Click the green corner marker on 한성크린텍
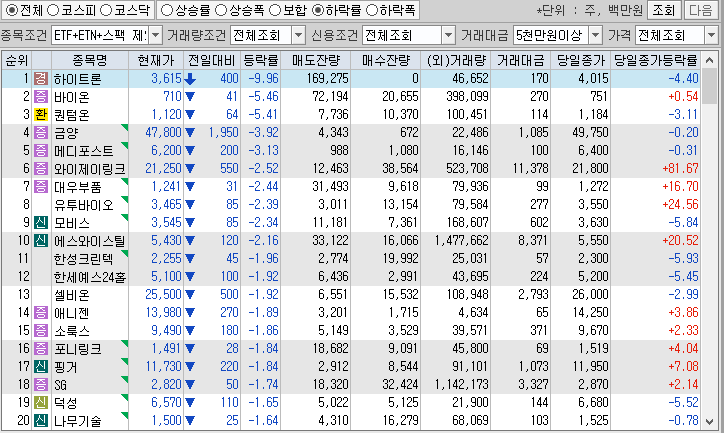Image resolution: width=724 pixels, height=433 pixels. 125,253
